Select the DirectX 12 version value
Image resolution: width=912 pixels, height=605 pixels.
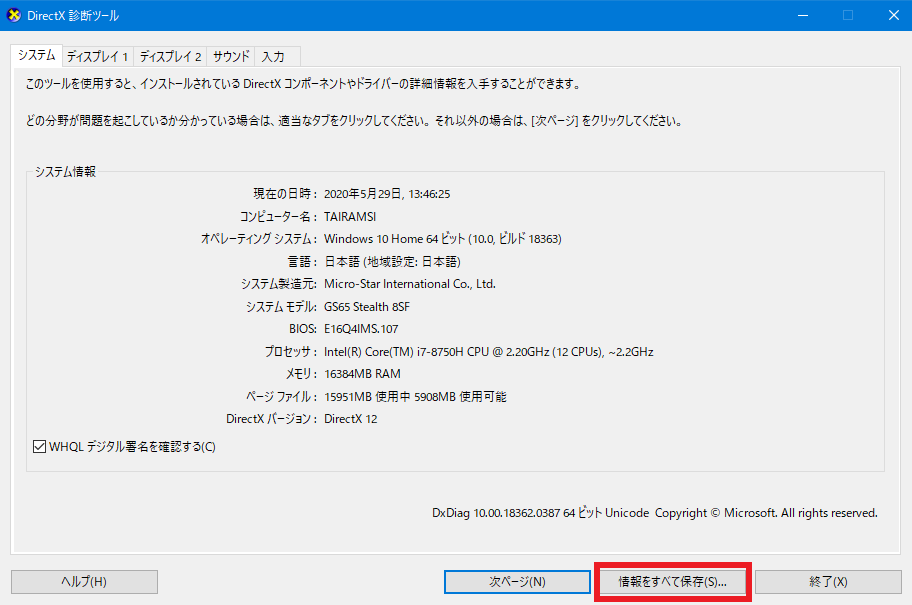[351, 419]
